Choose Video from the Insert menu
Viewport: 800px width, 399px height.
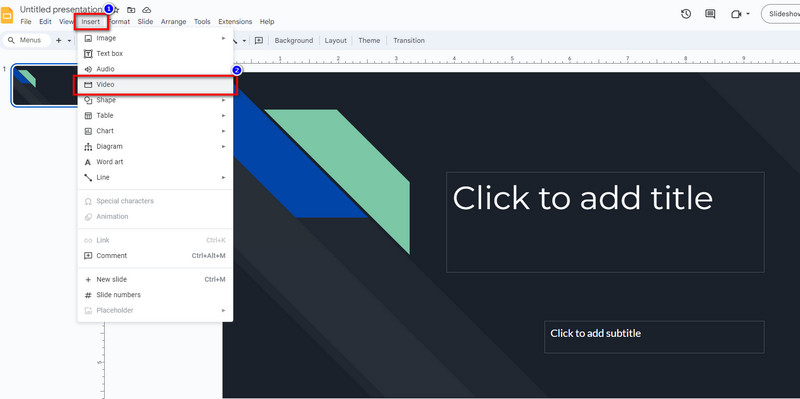155,85
